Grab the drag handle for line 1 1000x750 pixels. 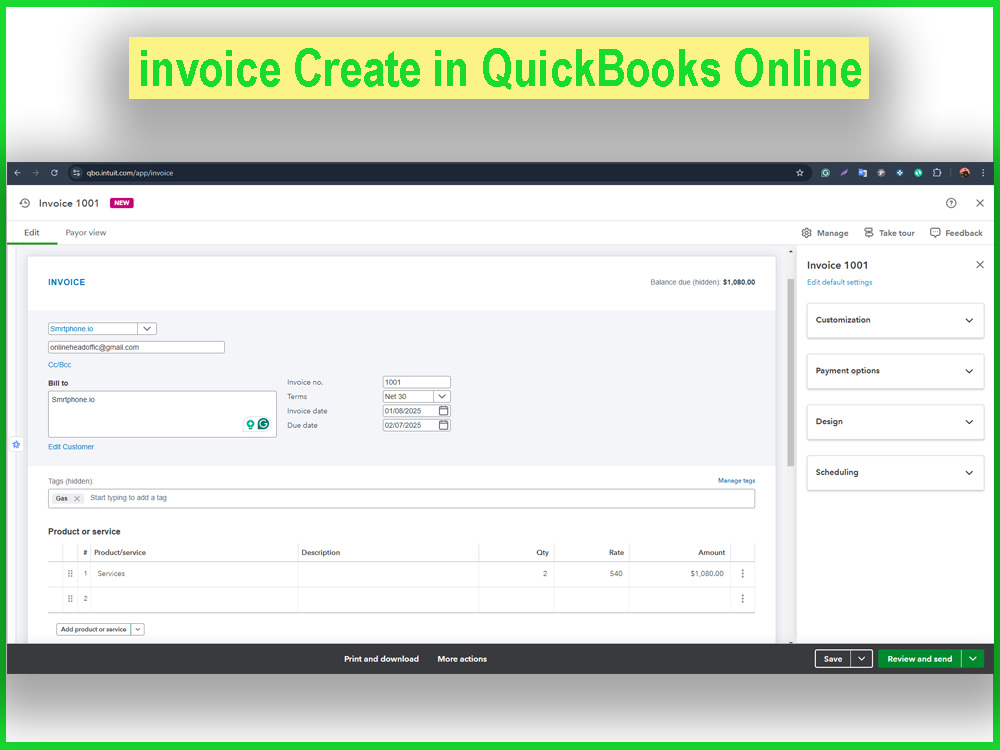[70, 573]
